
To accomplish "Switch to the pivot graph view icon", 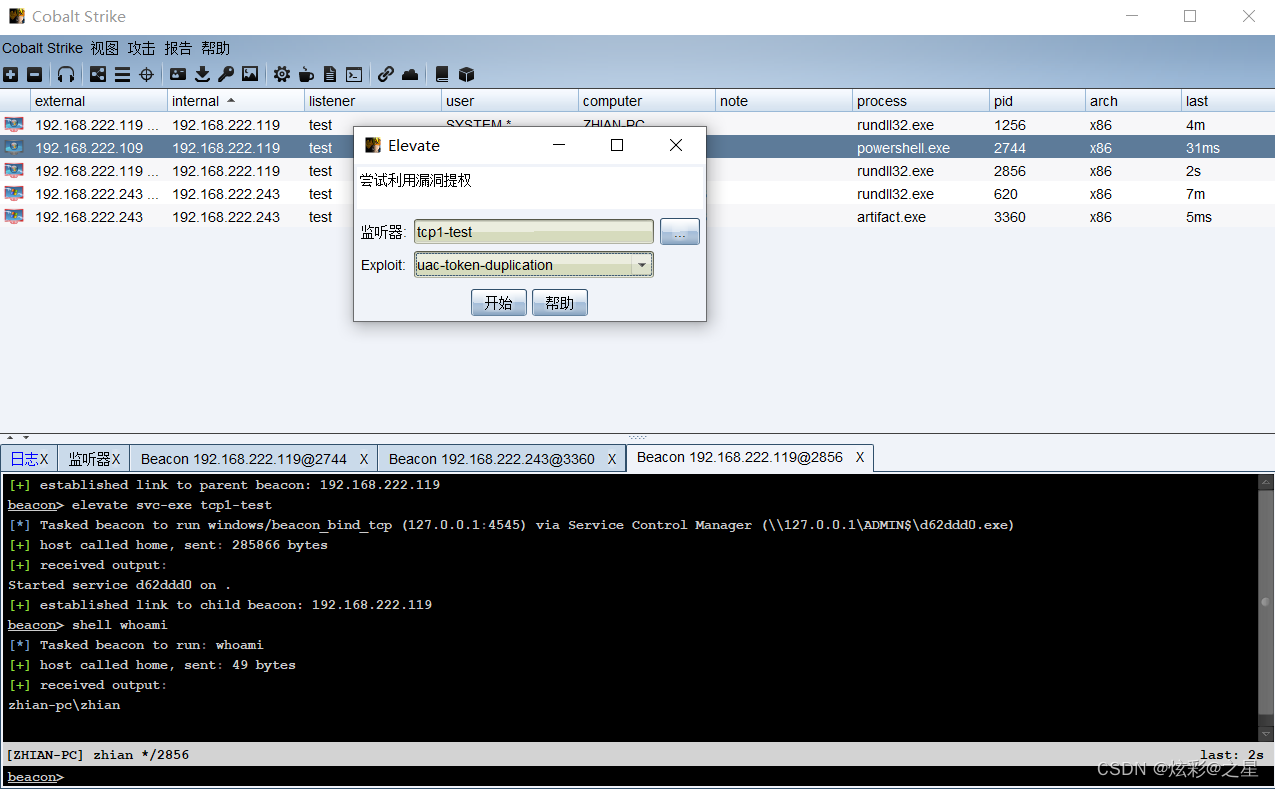I will click(x=98, y=74).
